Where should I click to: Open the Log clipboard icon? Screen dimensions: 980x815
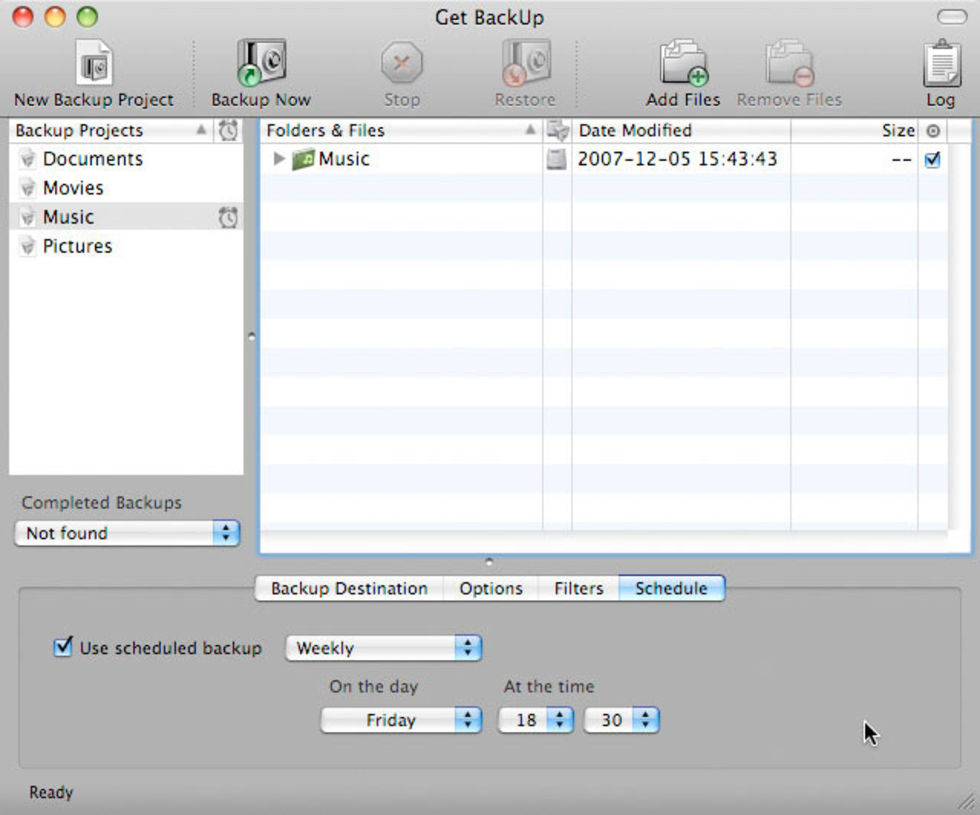coord(940,64)
